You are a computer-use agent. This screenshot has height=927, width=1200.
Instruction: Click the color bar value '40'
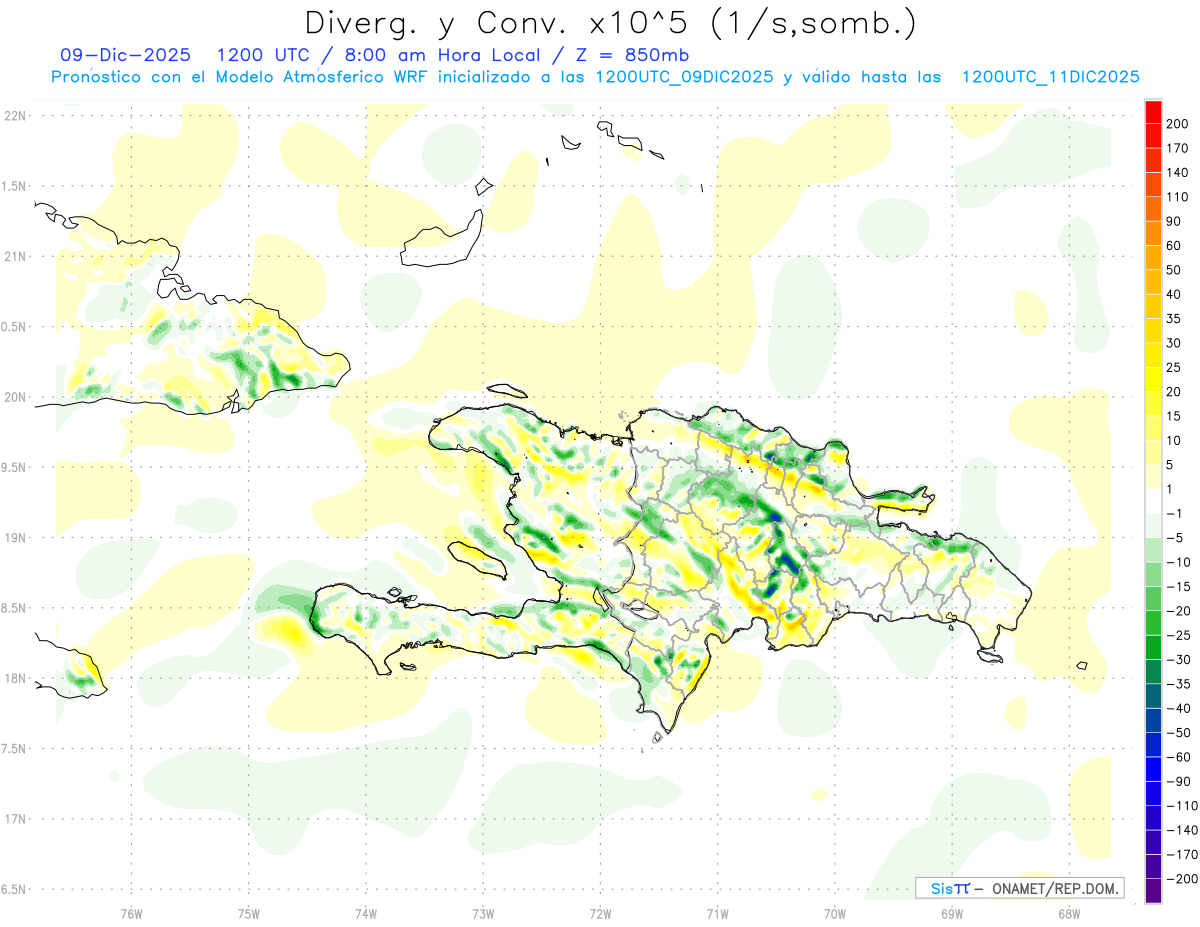coord(1176,295)
